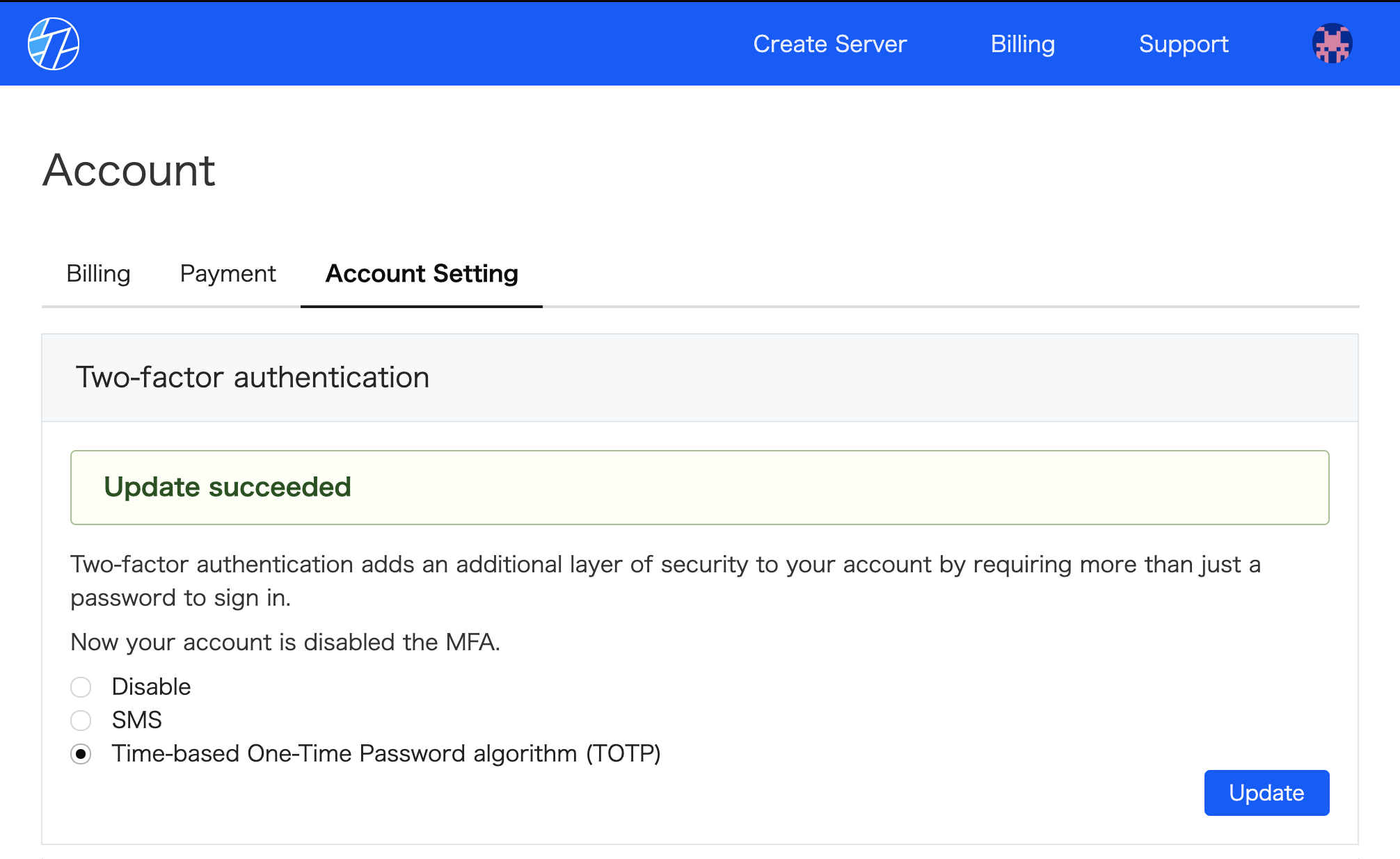Switch to the Billing account tab
Screen dimensions: 1400x859
tap(98, 273)
